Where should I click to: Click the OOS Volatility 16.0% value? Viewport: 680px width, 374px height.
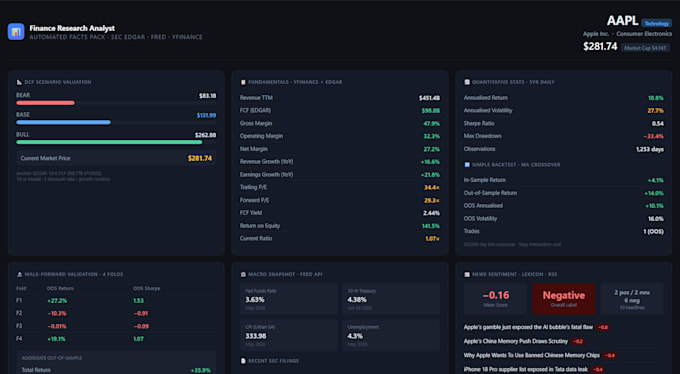pos(656,219)
